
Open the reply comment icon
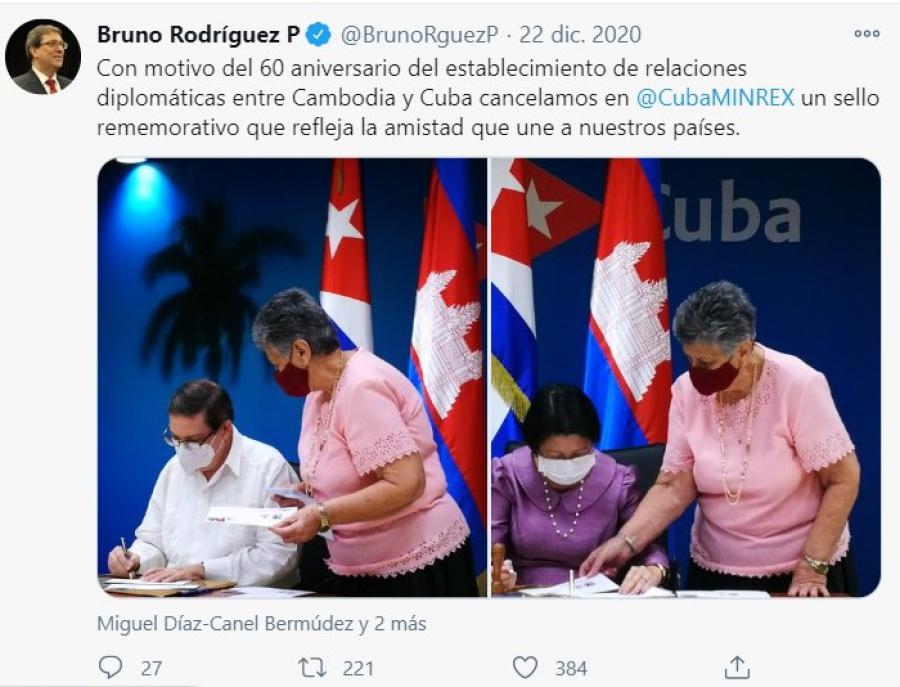[x=110, y=667]
